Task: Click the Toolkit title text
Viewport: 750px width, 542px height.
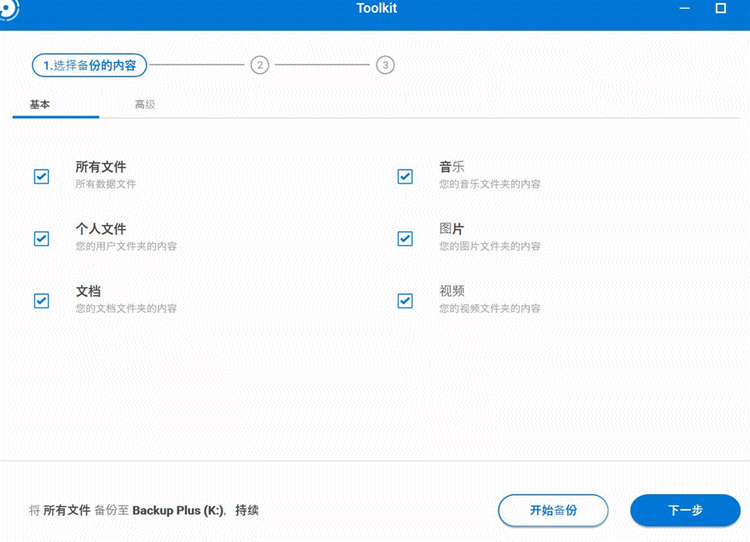Action: pyautogui.click(x=377, y=8)
